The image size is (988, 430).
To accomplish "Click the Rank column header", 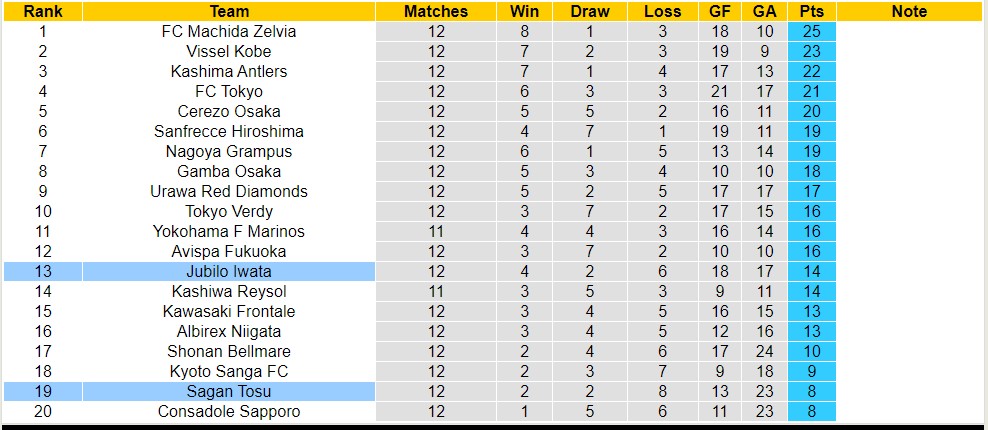I will click(42, 12).
